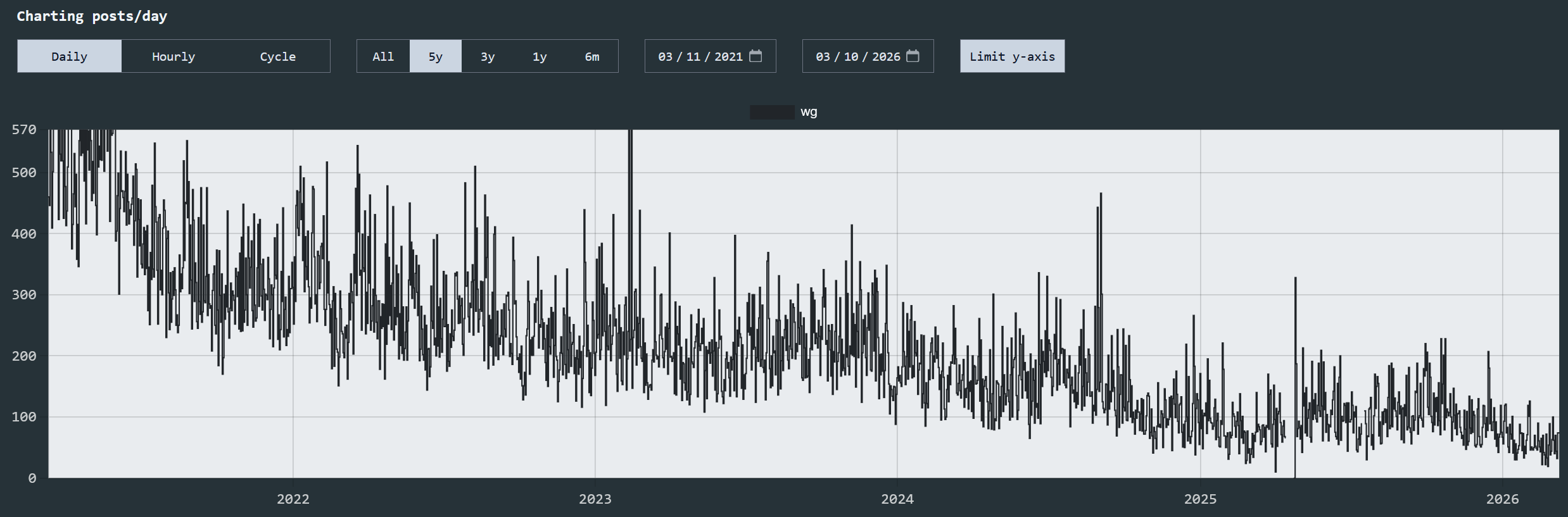
Task: Select the 5y time range
Action: click(x=436, y=56)
